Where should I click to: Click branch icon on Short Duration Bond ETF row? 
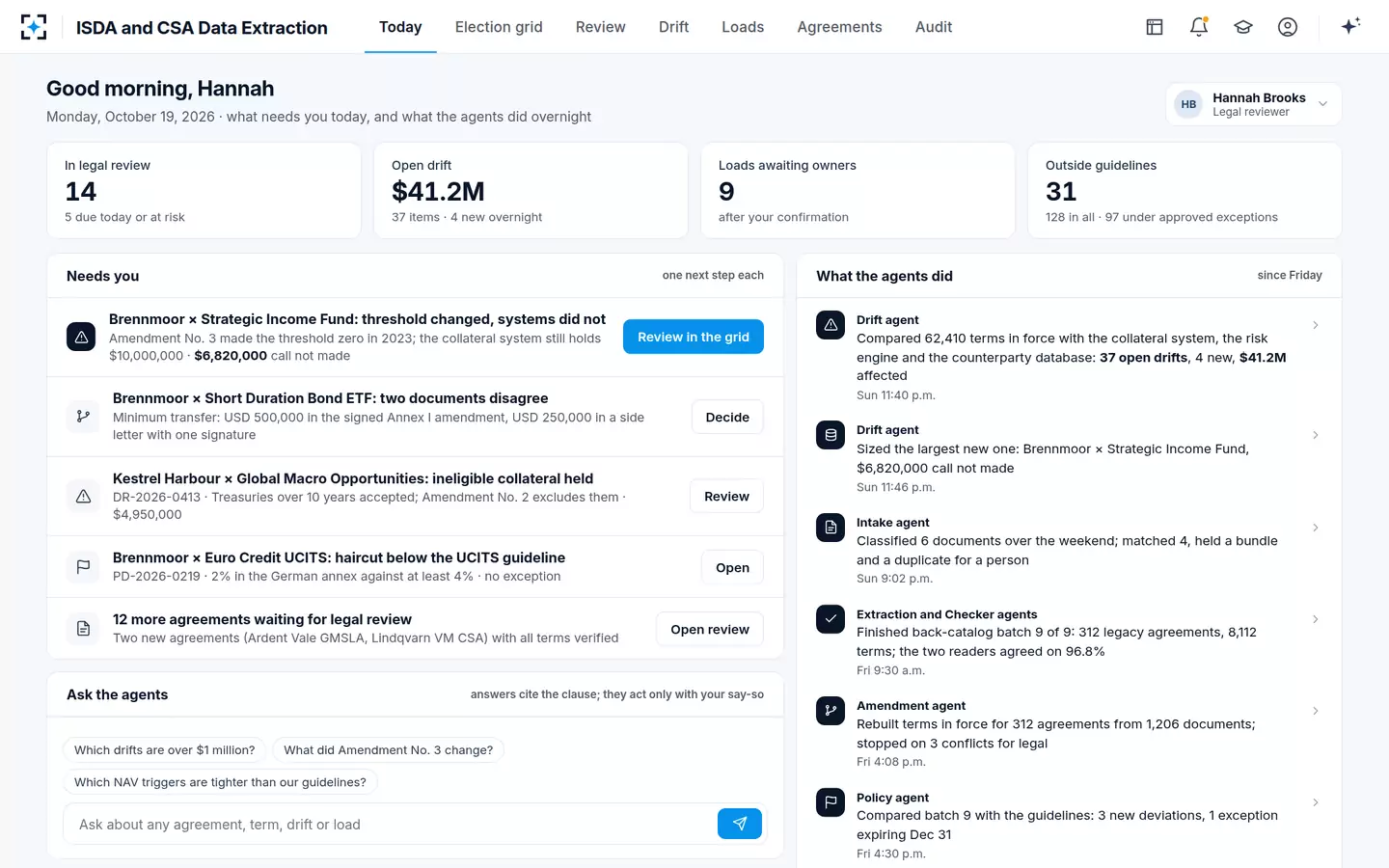tap(84, 417)
